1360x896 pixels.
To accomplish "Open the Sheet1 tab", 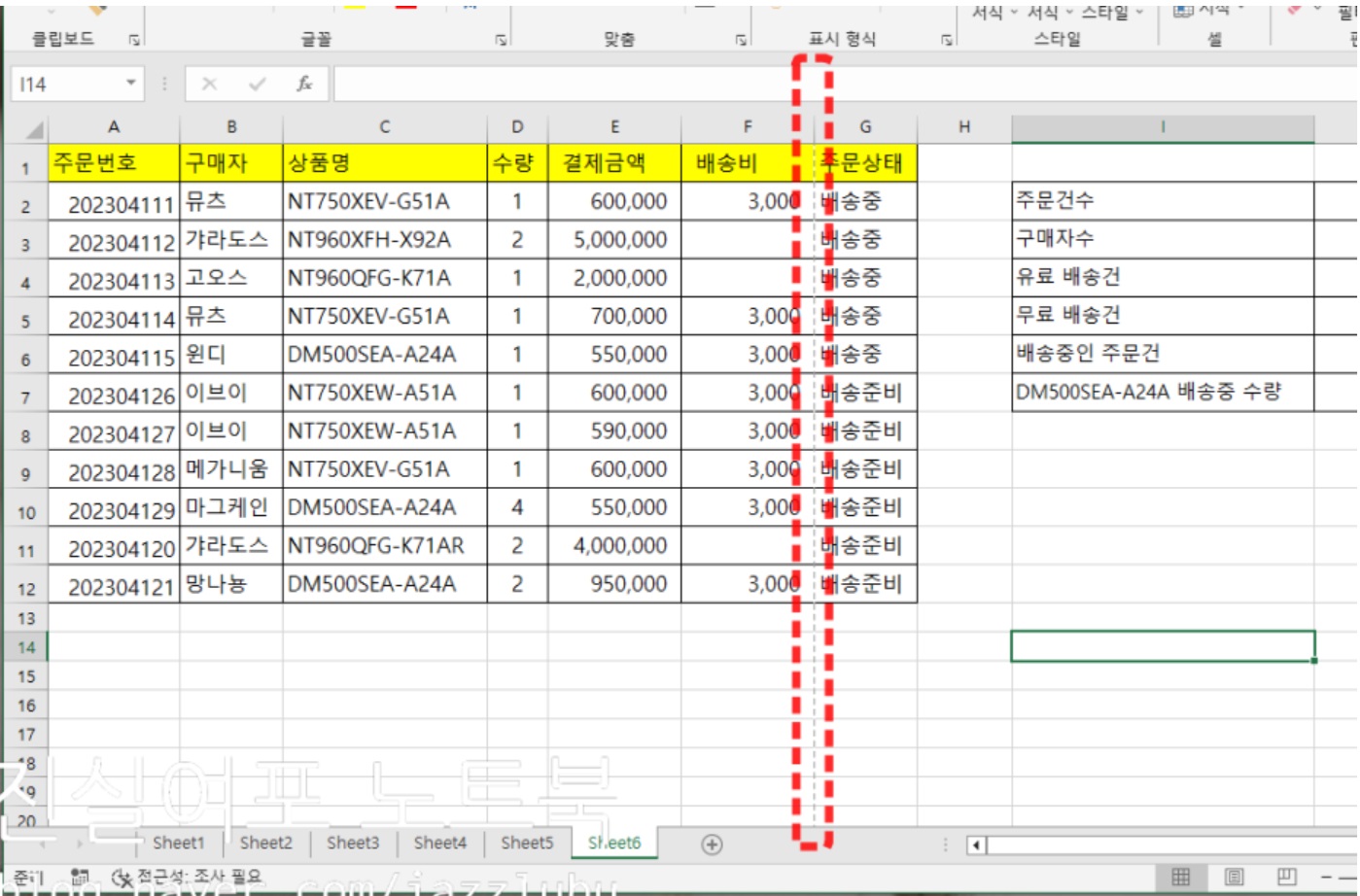I will (x=178, y=843).
